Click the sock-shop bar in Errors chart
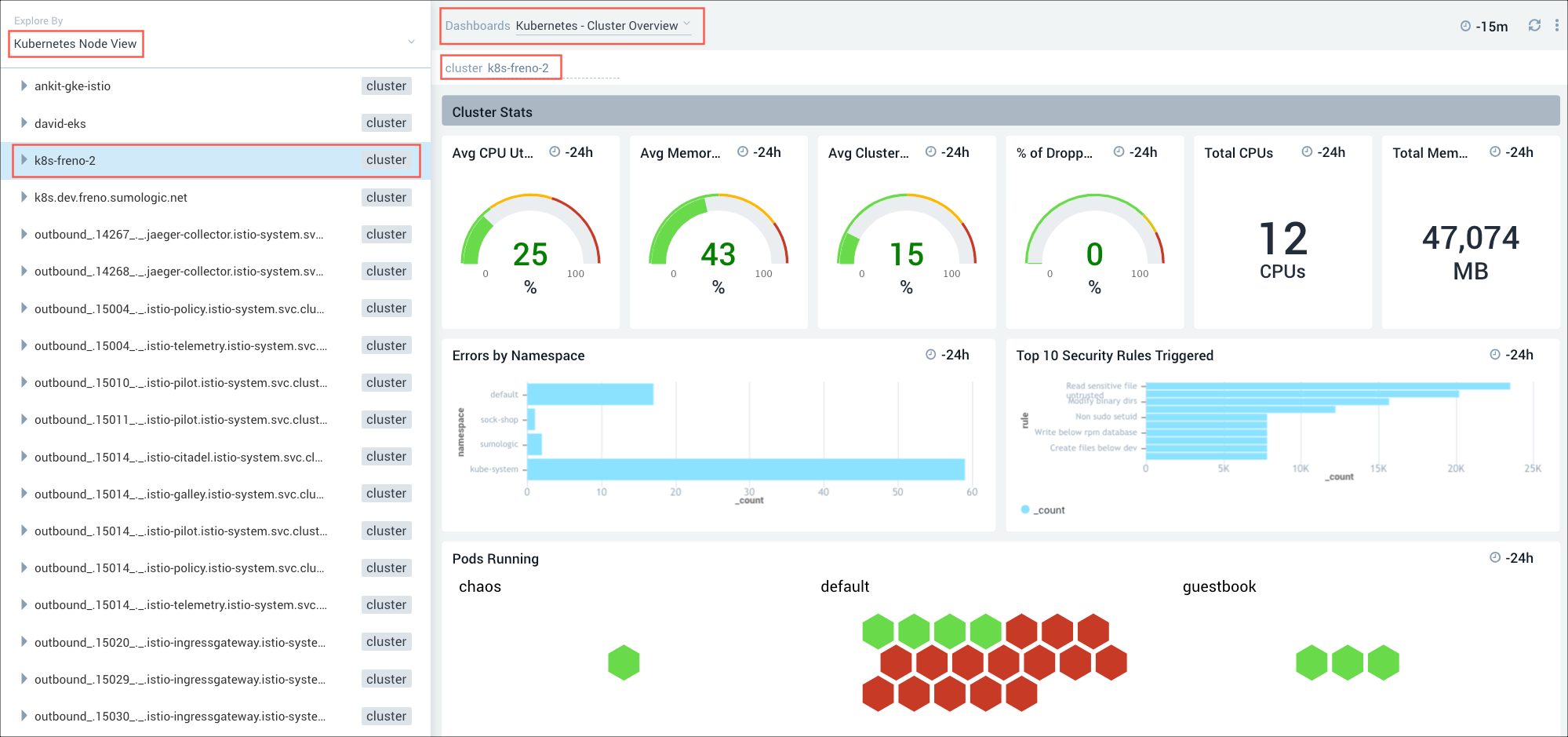Screen dimensions: 1568x737 coord(531,419)
